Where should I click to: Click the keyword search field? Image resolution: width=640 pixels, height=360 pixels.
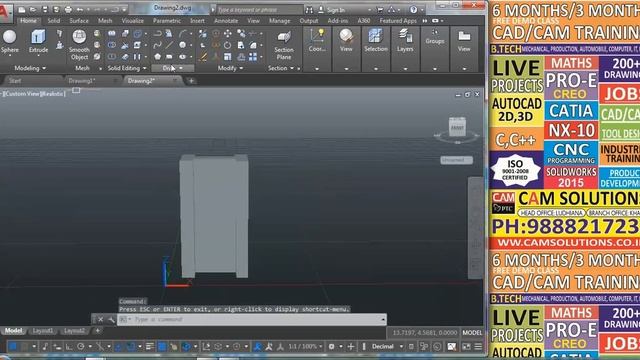coord(260,9)
